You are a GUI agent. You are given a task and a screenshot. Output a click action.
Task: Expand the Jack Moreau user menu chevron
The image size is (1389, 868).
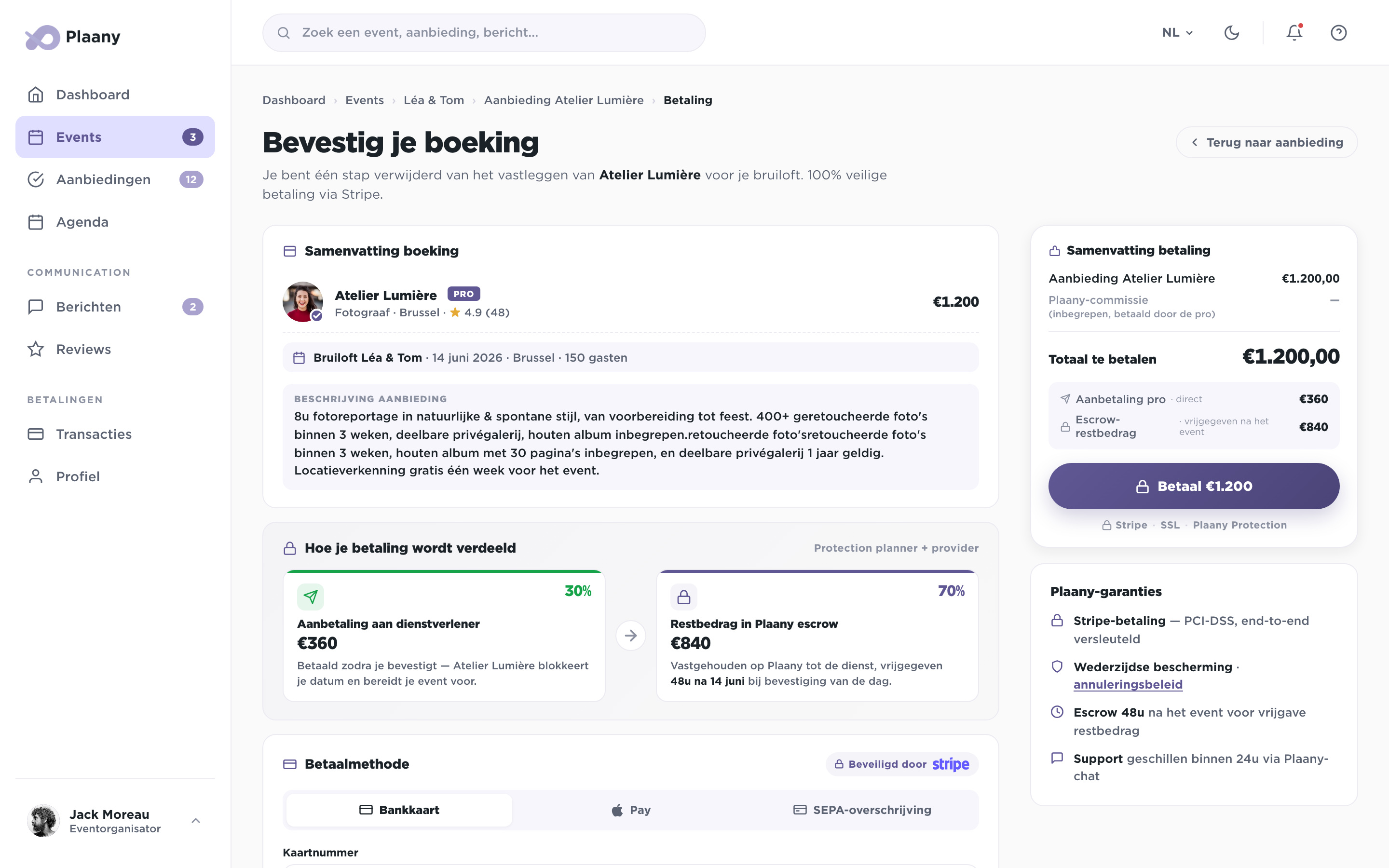pyautogui.click(x=196, y=821)
